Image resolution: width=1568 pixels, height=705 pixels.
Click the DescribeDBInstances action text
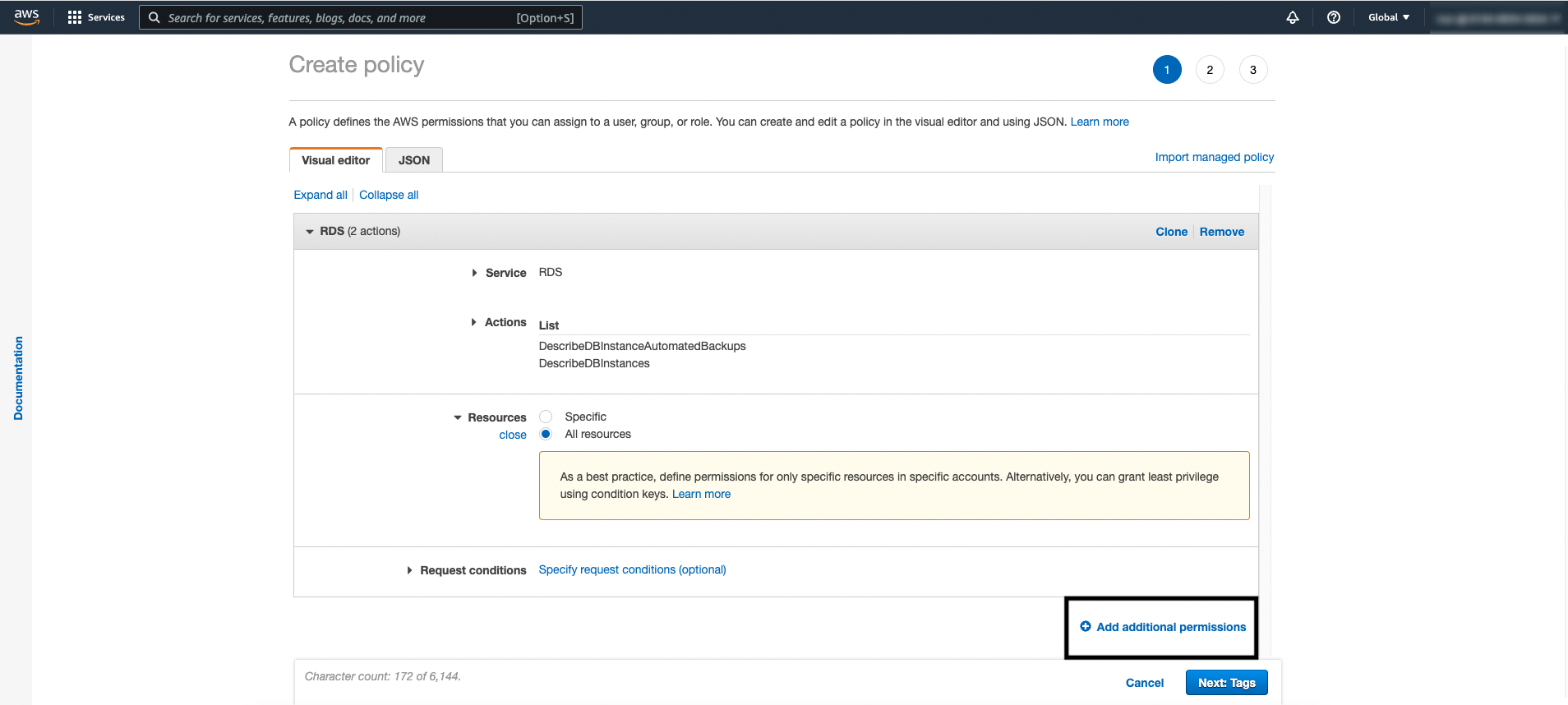[594, 363]
